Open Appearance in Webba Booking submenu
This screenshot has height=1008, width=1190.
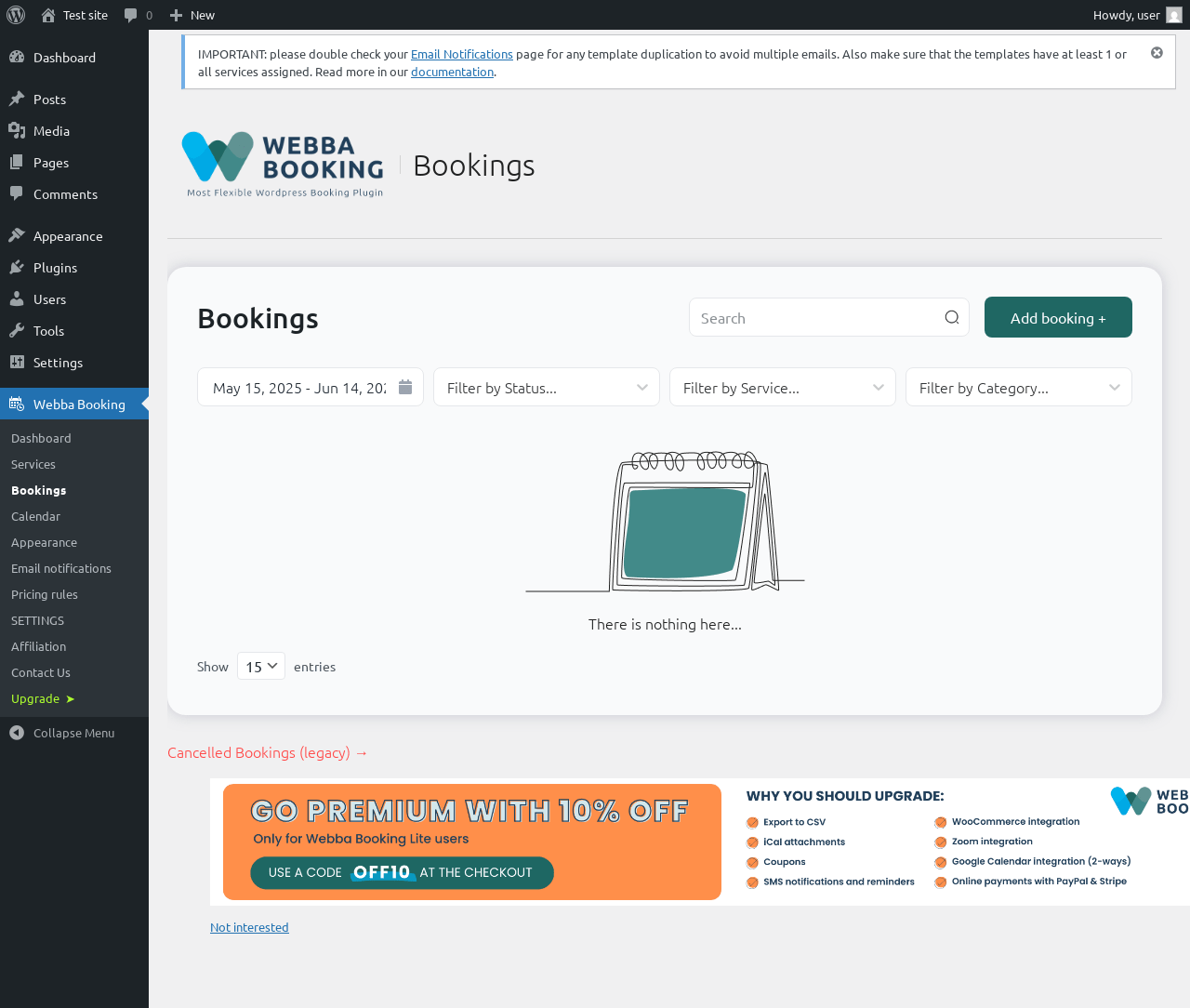(44, 542)
